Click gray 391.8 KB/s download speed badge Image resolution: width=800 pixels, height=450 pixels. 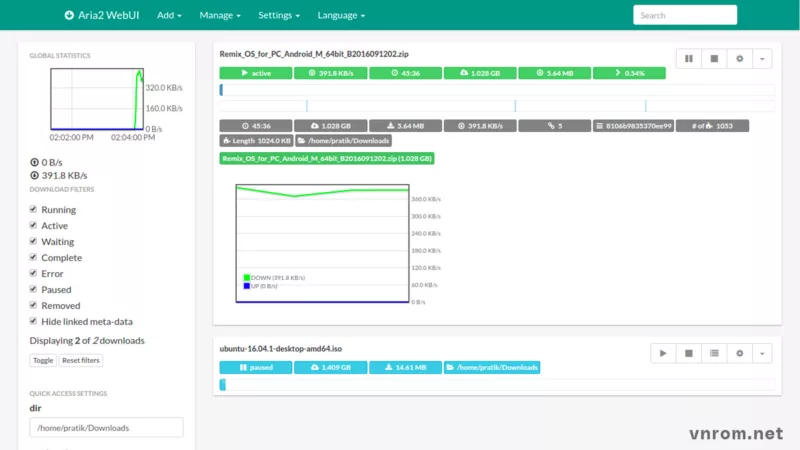(x=480, y=126)
